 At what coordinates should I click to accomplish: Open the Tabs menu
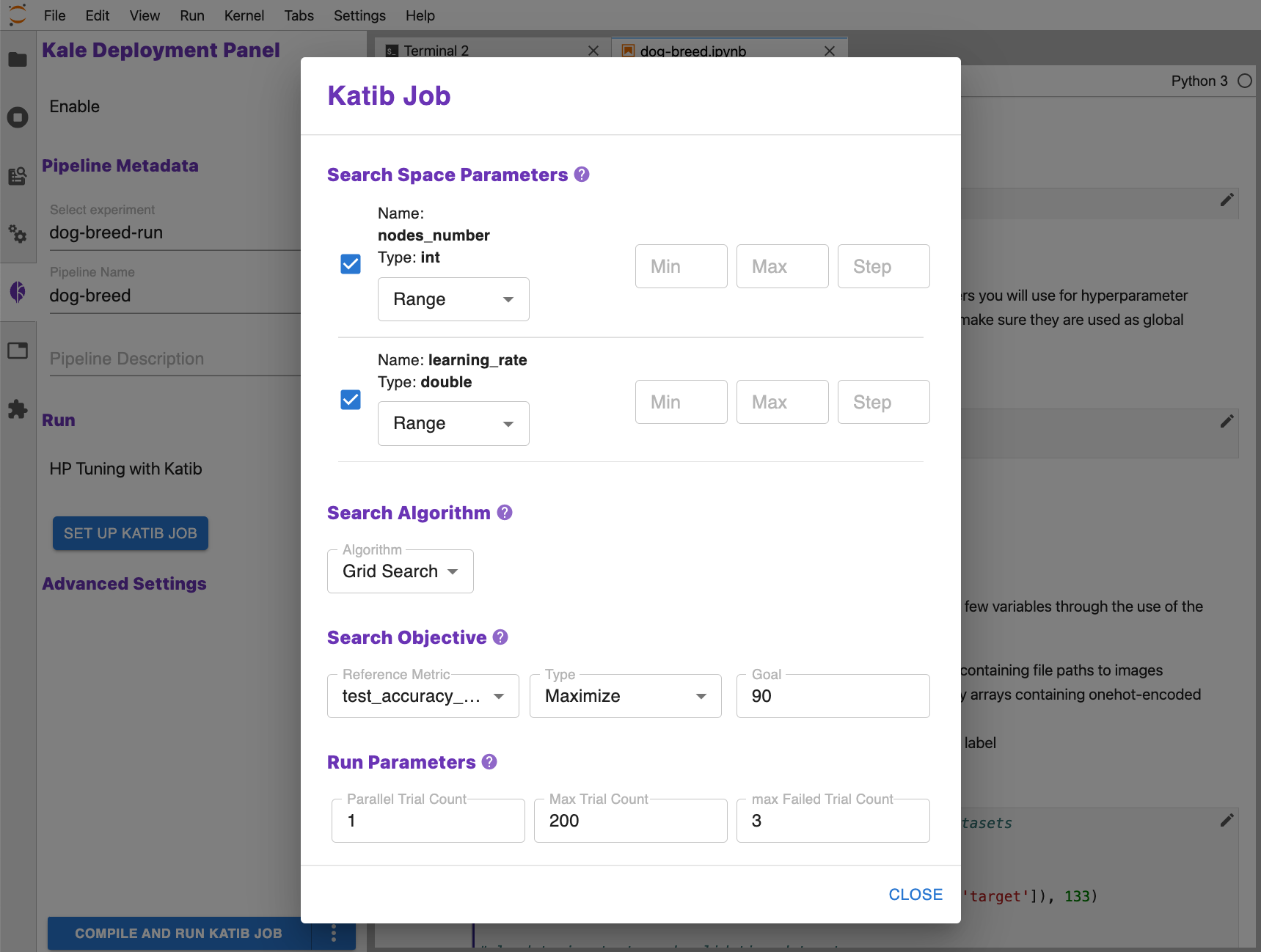299,15
